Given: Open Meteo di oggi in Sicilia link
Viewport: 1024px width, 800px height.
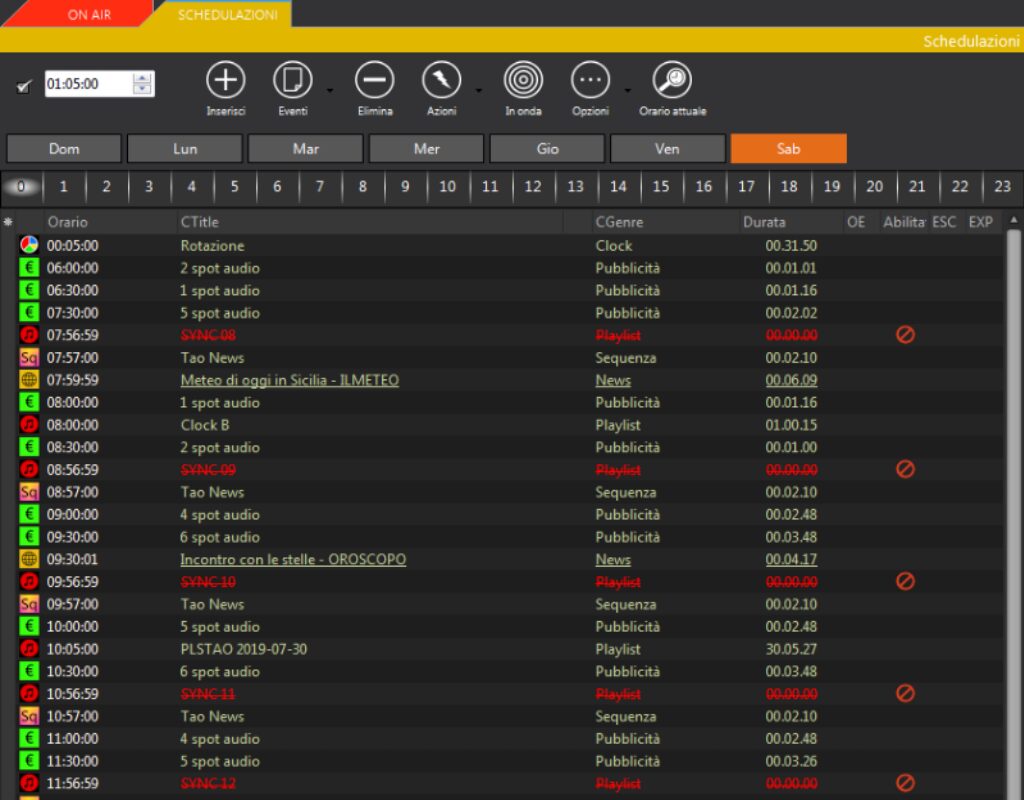Looking at the screenshot, I should pos(289,380).
